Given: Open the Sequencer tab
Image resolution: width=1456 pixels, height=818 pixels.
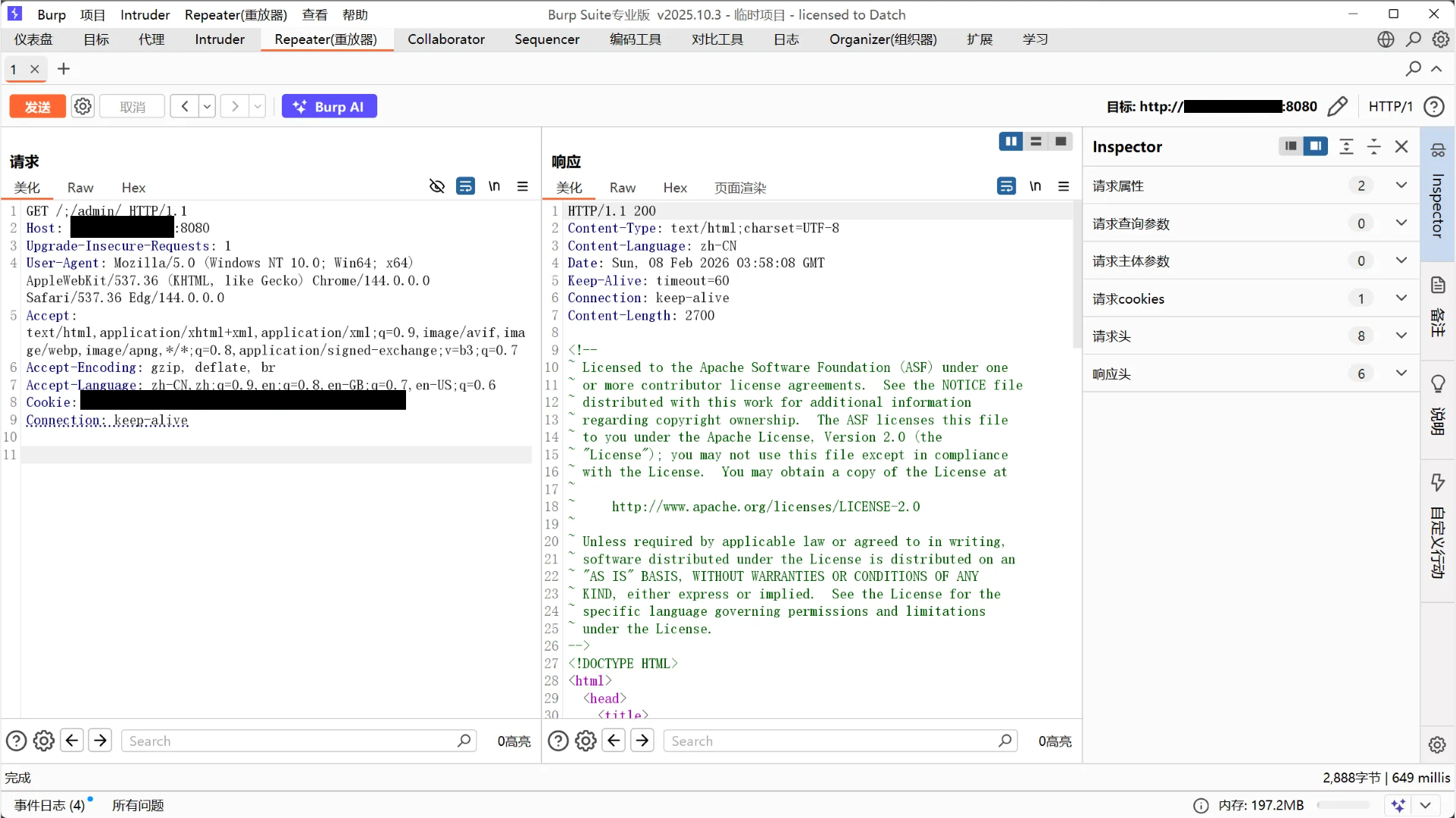Looking at the screenshot, I should tap(547, 39).
